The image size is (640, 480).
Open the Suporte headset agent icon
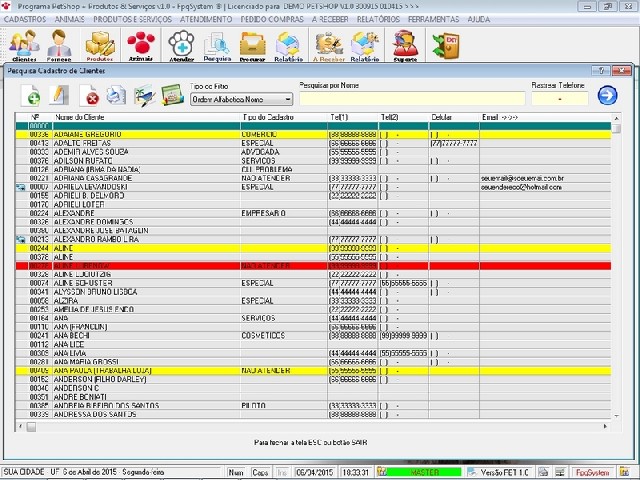point(405,45)
